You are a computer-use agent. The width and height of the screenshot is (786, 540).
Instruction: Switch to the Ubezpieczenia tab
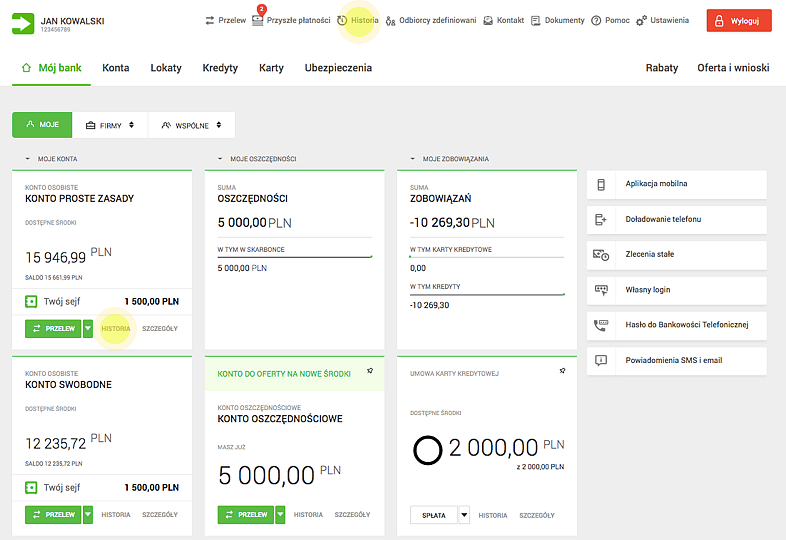(338, 68)
